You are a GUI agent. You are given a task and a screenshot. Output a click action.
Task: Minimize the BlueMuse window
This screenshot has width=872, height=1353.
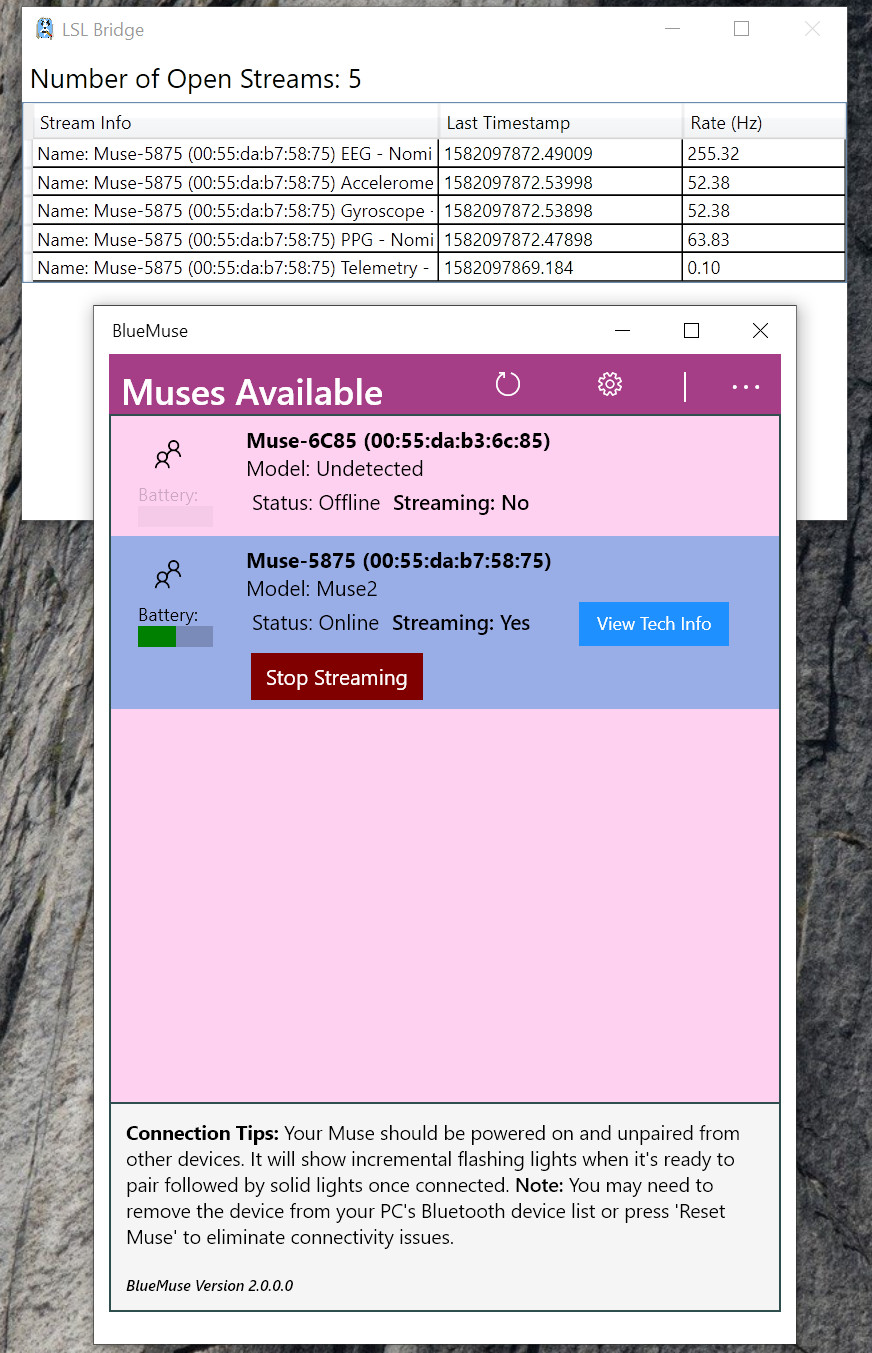(x=622, y=331)
